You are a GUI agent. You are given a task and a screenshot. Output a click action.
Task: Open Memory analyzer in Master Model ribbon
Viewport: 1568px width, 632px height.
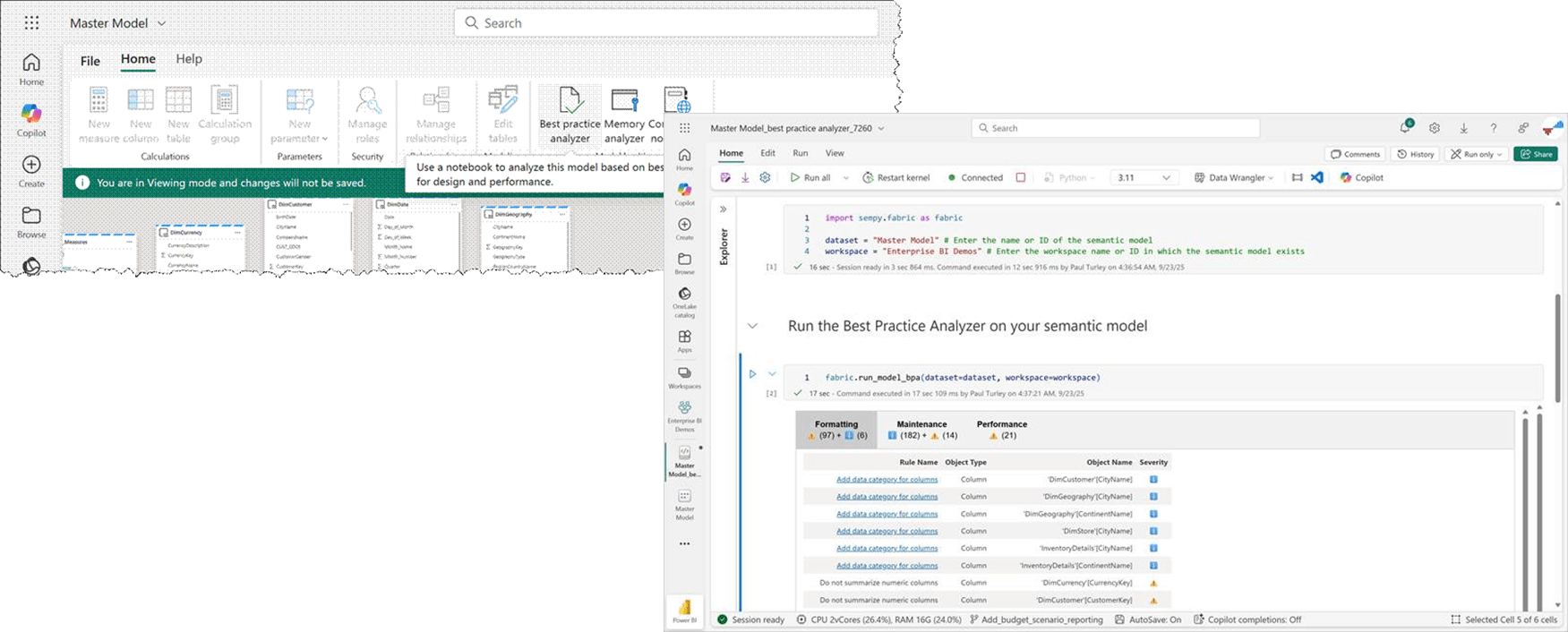pyautogui.click(x=624, y=115)
